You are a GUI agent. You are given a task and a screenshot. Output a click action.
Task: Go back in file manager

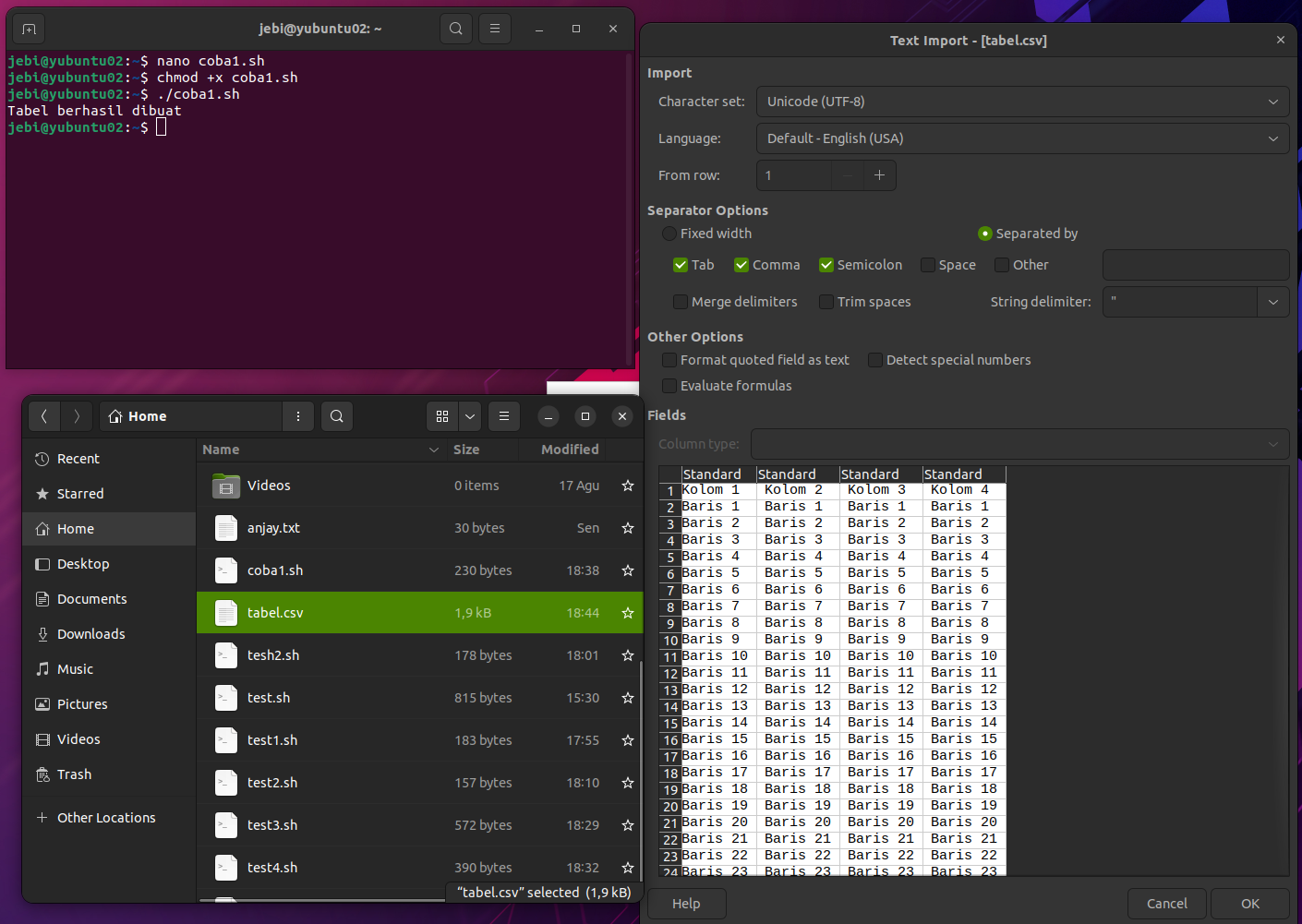coord(44,416)
